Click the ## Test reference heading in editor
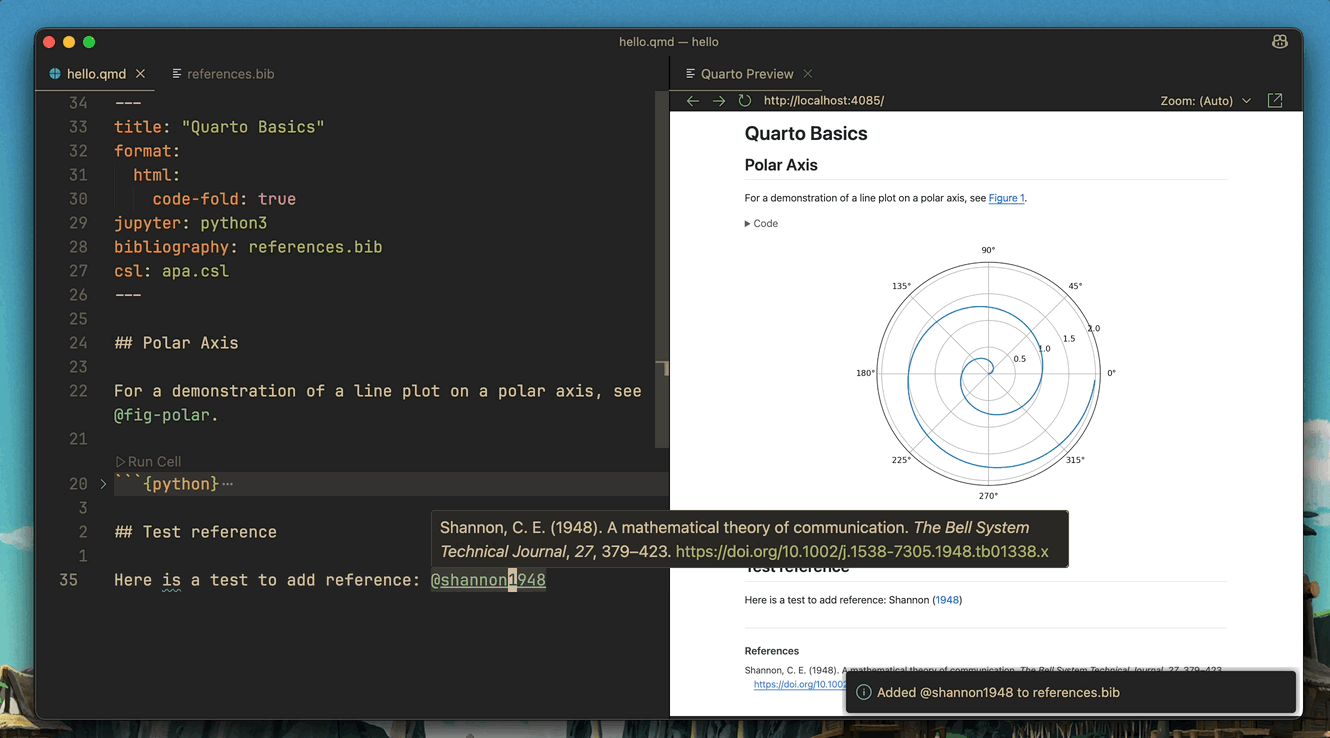 pyautogui.click(x=195, y=532)
